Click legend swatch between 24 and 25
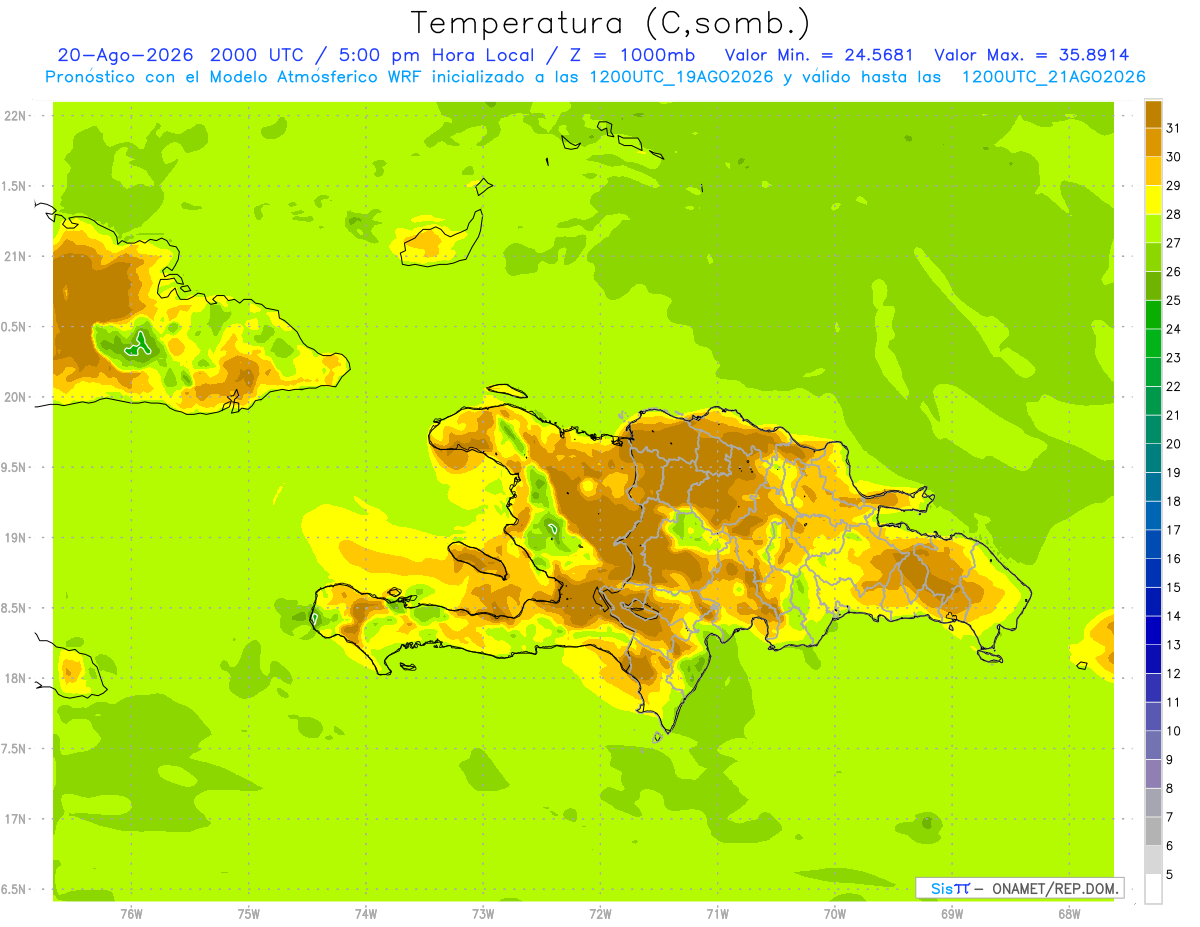Image resolution: width=1200 pixels, height=927 pixels. point(1153,314)
